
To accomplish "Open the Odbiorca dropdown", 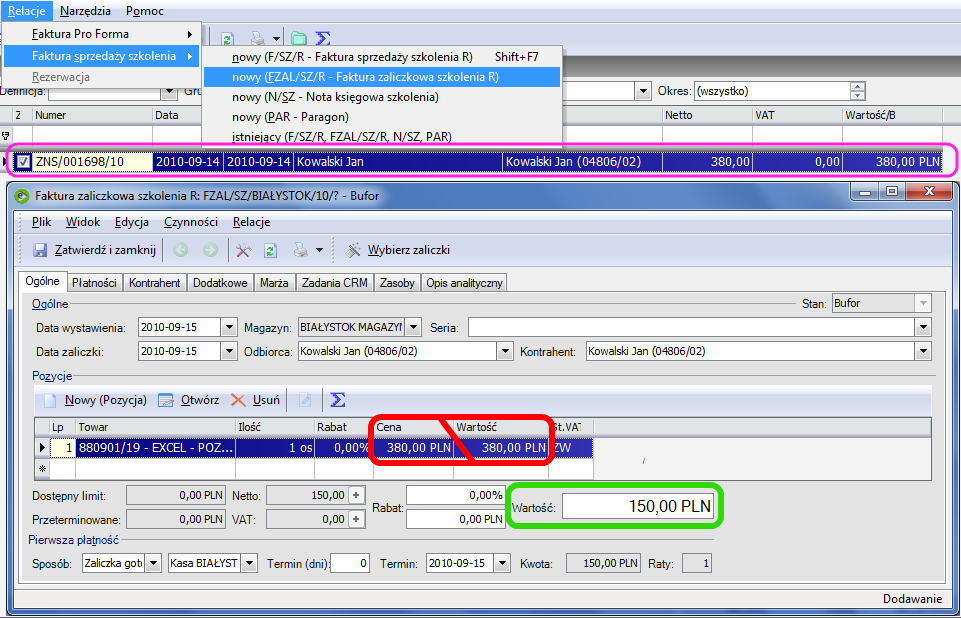I will pos(506,352).
